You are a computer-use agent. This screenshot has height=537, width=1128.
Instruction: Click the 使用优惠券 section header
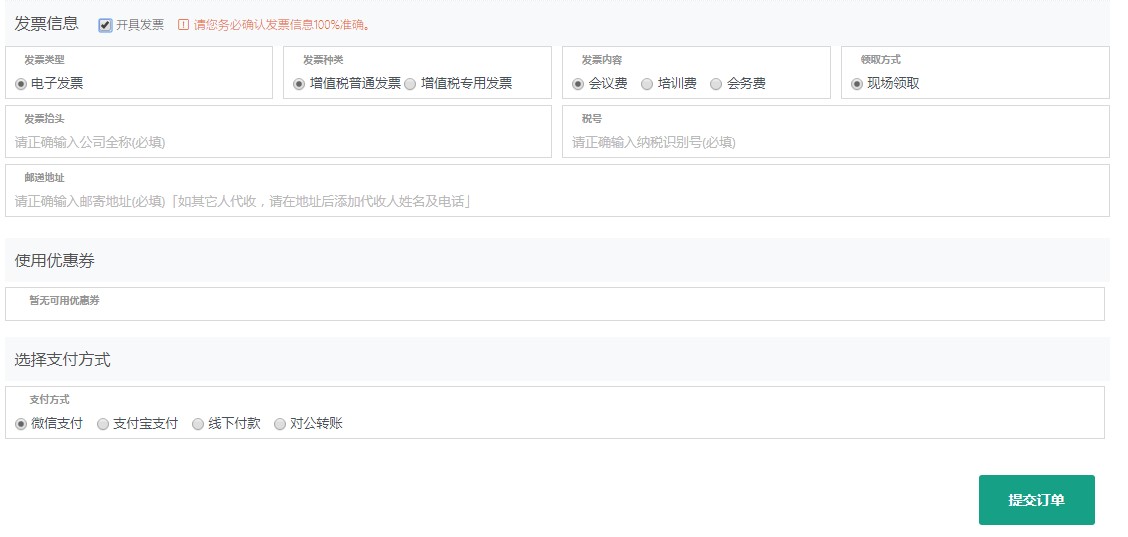coord(55,260)
